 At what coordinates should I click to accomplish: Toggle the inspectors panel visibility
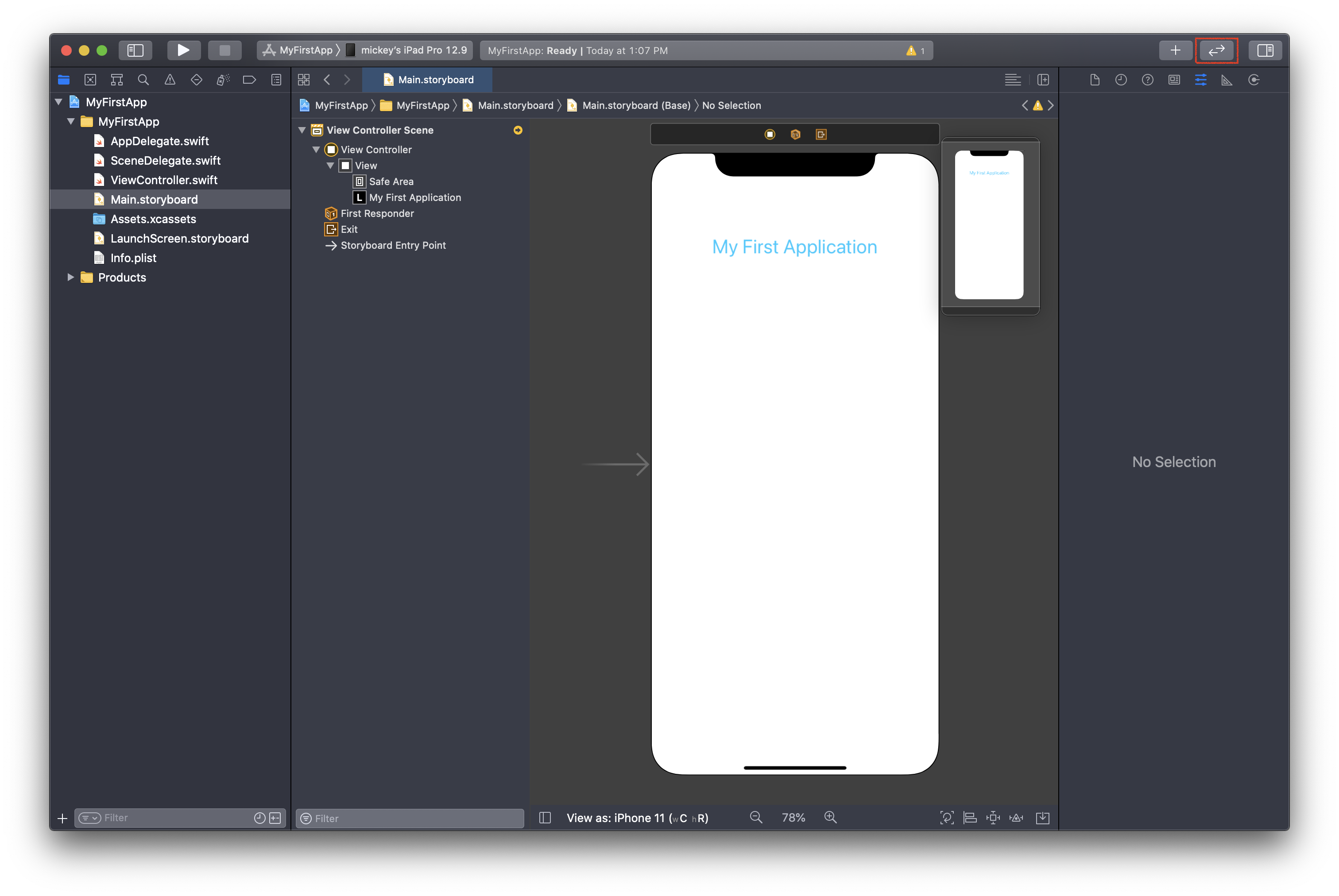[x=1265, y=50]
